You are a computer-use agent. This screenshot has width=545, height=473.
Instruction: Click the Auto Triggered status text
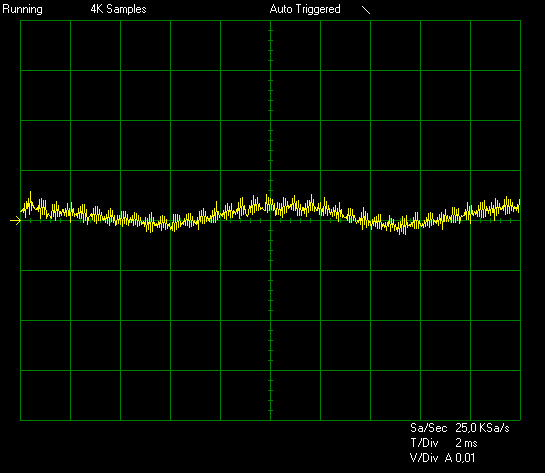click(305, 9)
